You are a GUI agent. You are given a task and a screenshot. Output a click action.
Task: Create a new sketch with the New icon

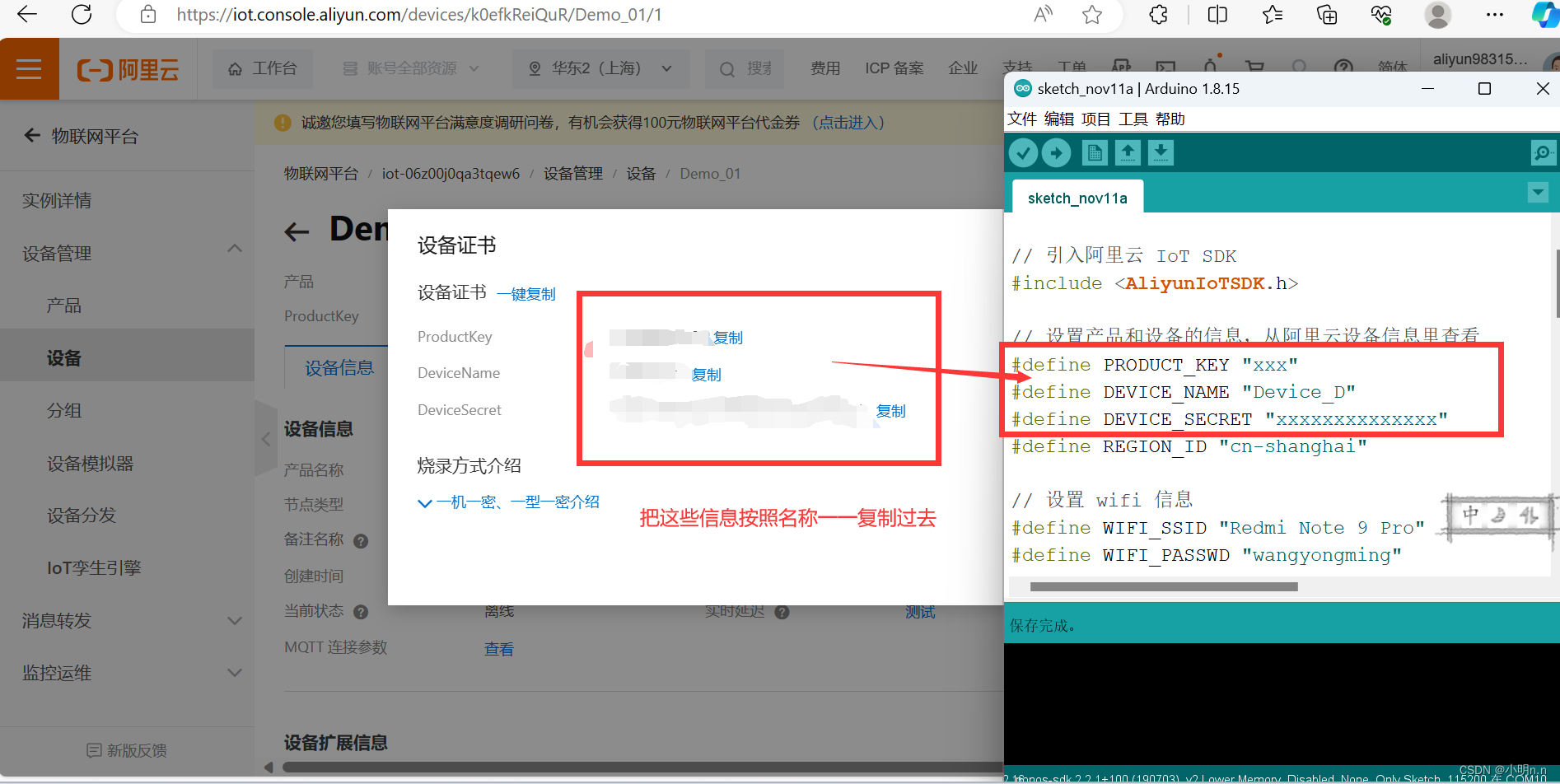[1095, 152]
